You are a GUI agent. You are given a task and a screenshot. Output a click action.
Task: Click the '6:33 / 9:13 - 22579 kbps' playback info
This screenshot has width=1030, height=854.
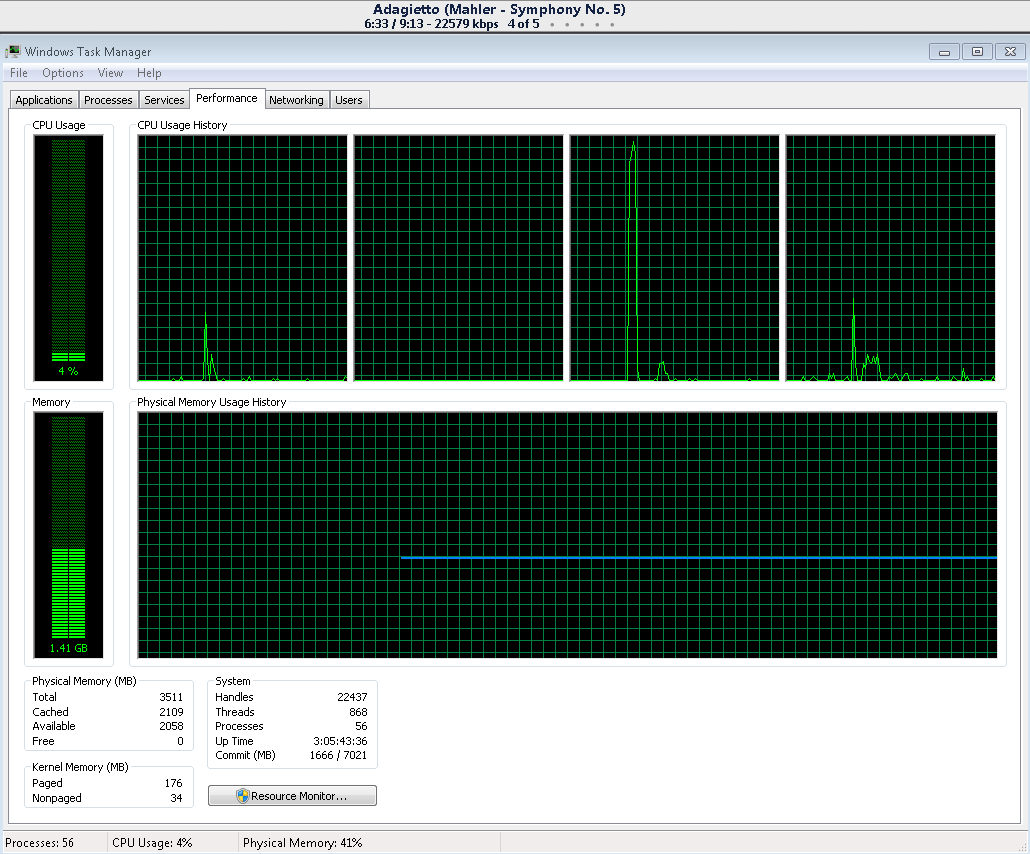[x=432, y=24]
